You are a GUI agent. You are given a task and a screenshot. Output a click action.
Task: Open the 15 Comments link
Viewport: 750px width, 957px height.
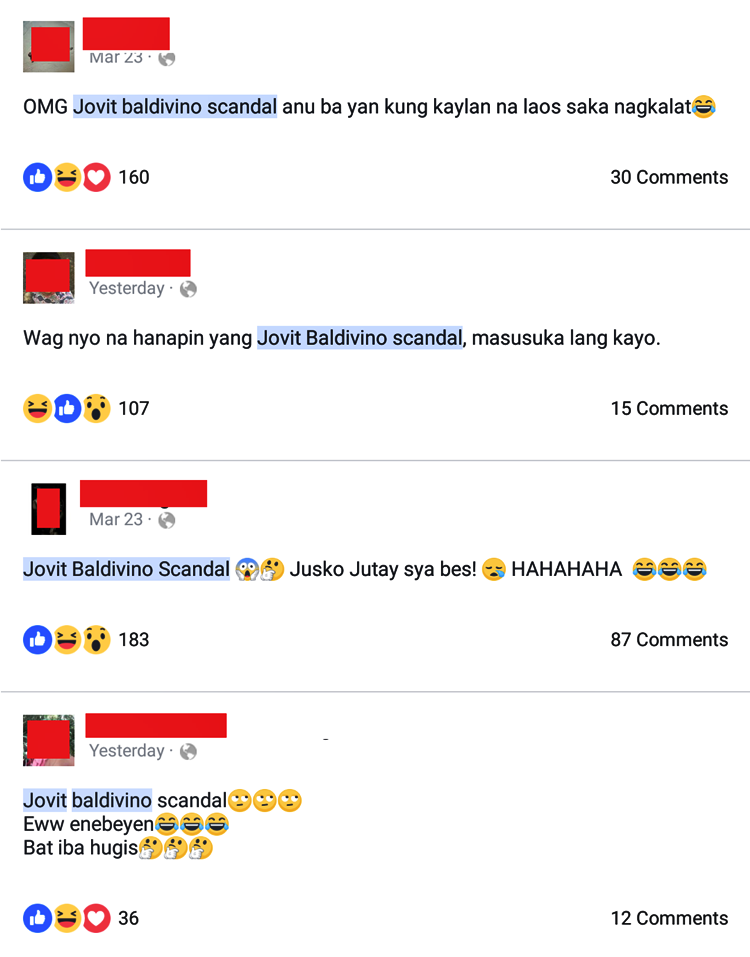pyautogui.click(x=669, y=408)
